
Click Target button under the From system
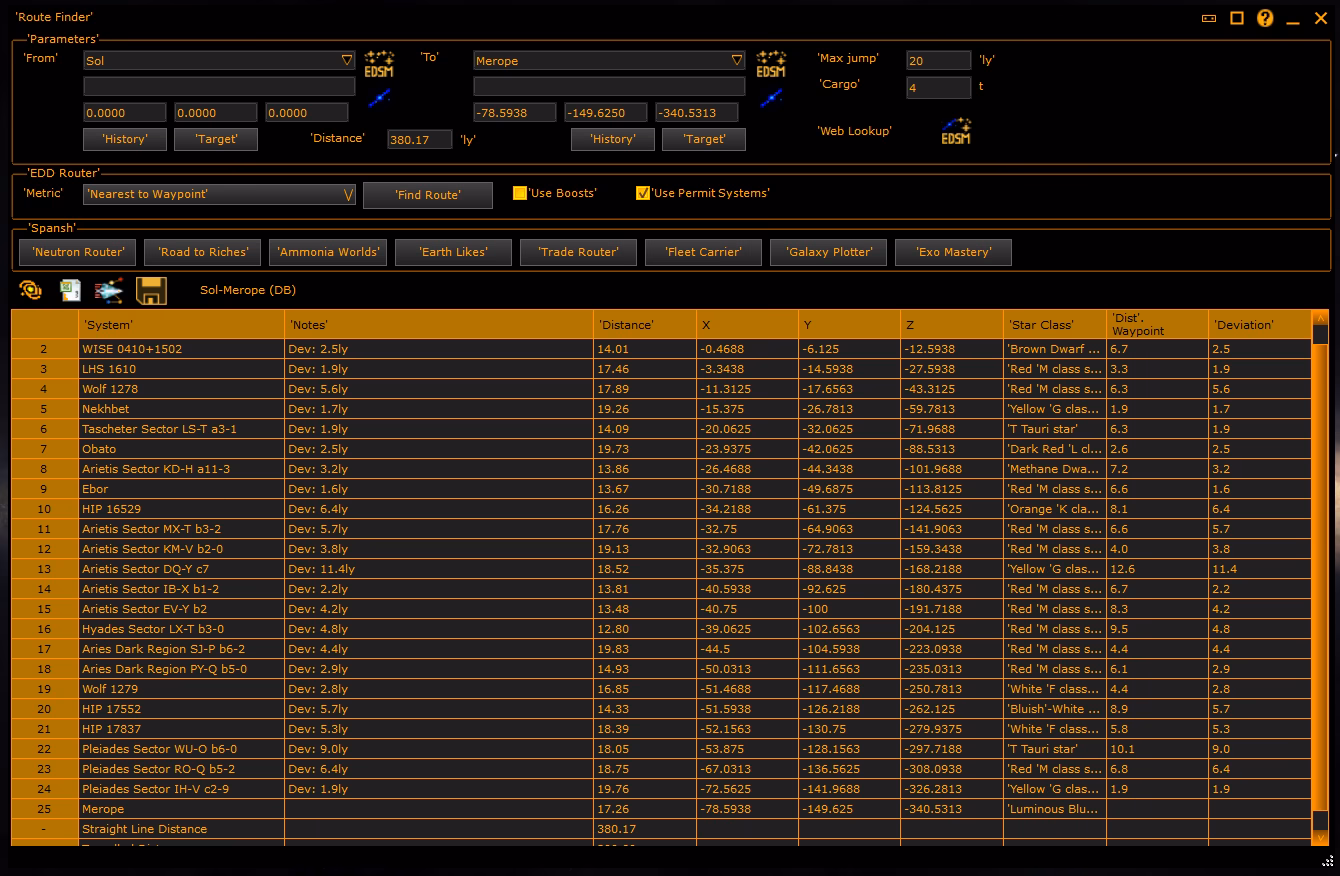tap(216, 139)
